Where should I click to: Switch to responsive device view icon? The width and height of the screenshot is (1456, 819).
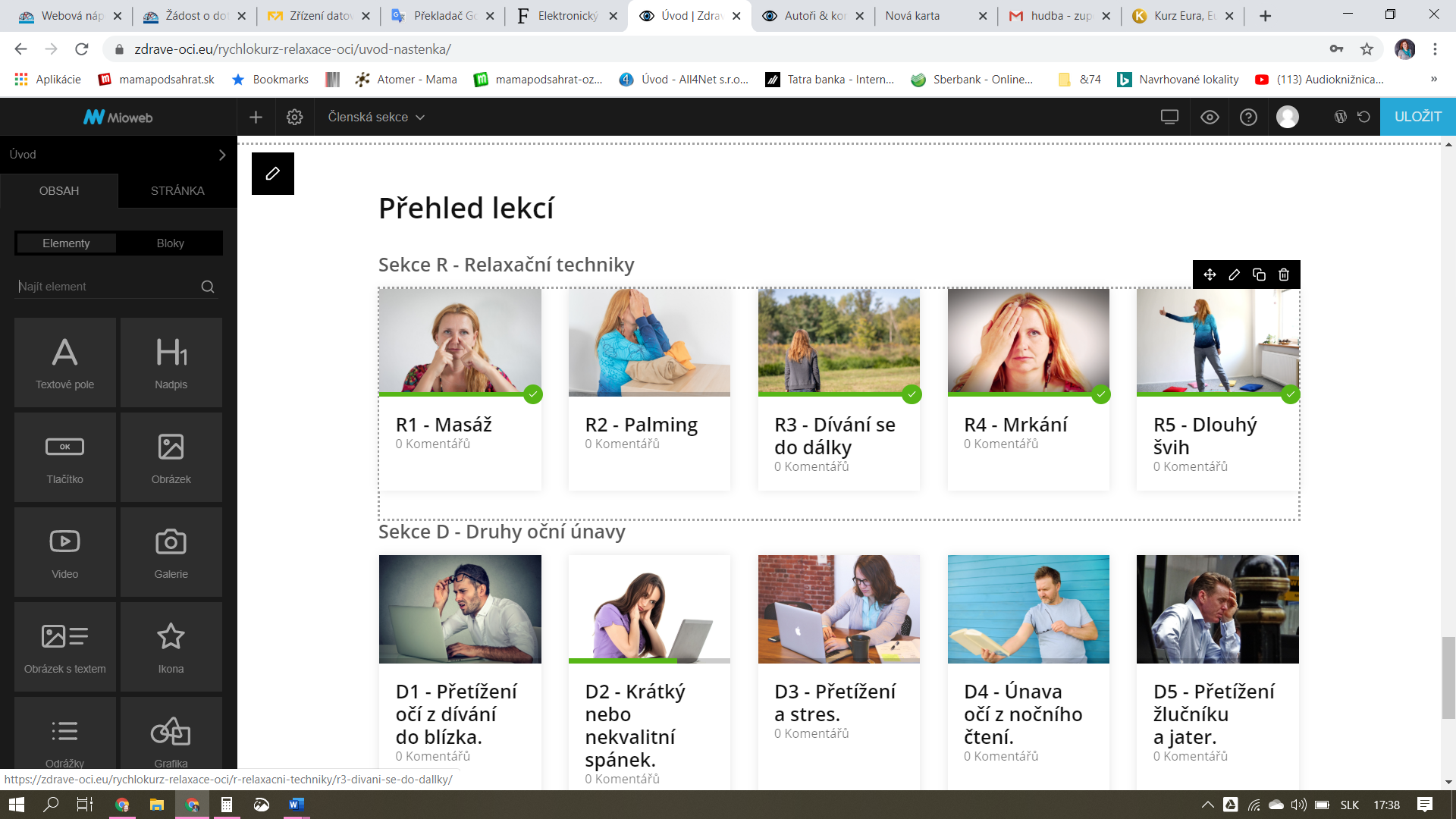1169,117
